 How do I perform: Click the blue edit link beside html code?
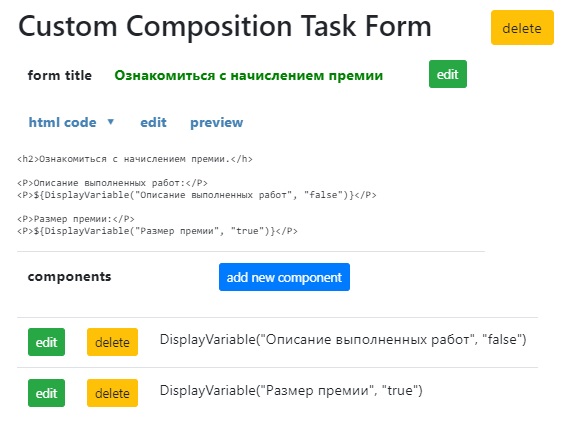153,122
